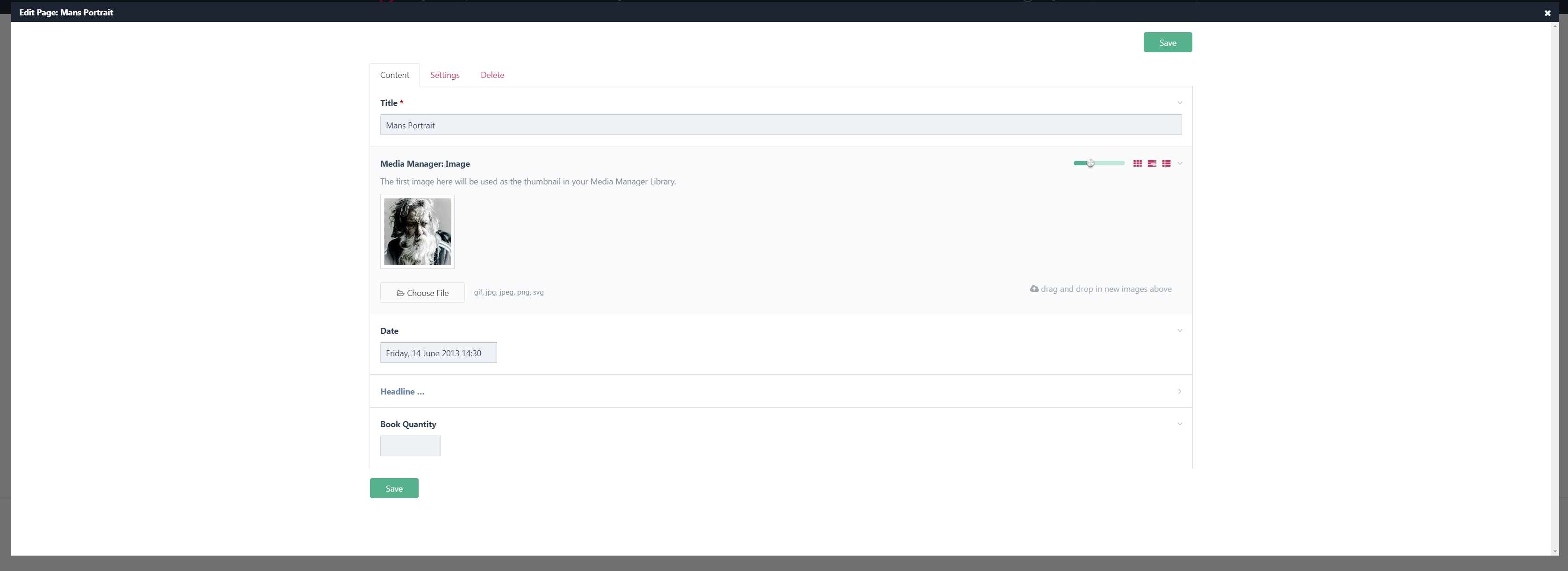Screen dimensions: 1568x571
Task: Click the drag and drop cloud upload icon
Action: click(x=1033, y=289)
